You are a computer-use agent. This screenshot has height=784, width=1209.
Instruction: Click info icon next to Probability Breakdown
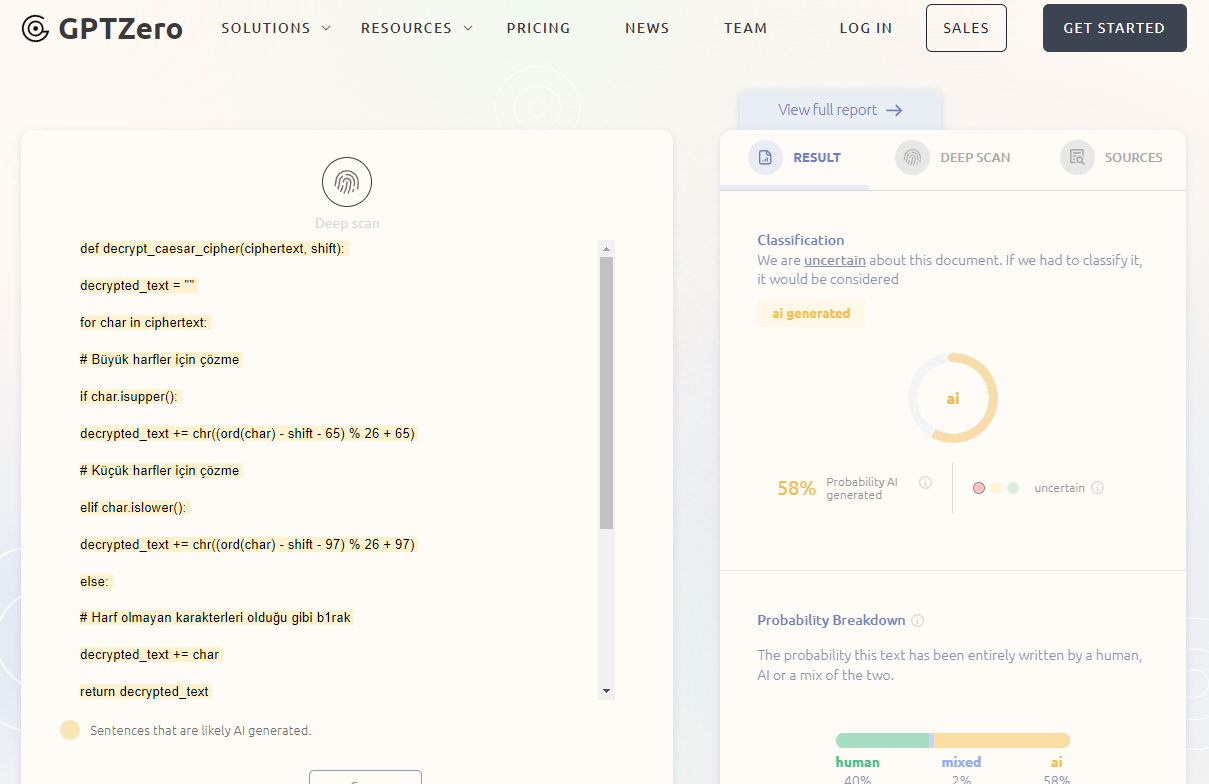(917, 620)
